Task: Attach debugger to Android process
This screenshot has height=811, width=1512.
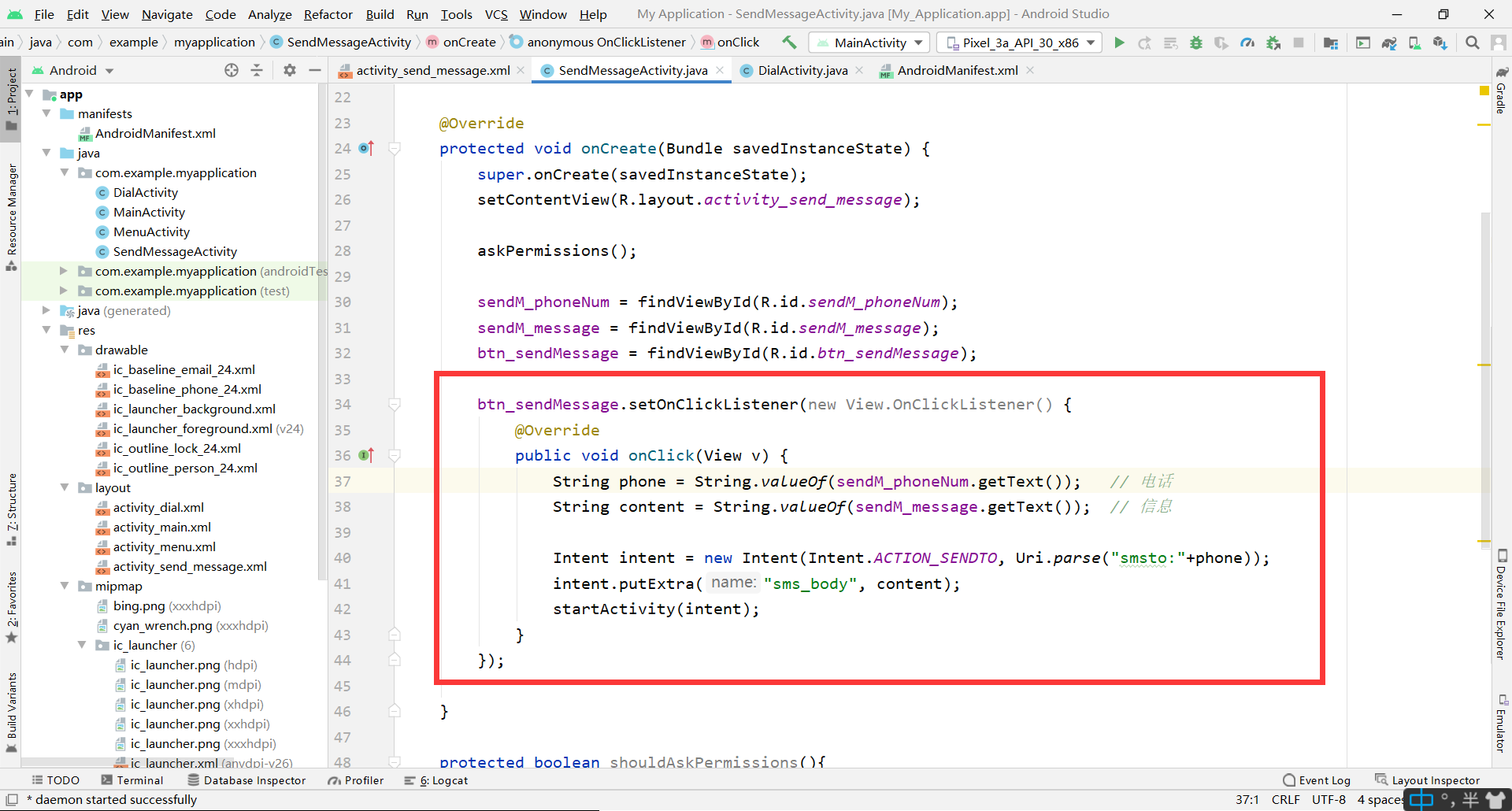Action: pyautogui.click(x=1272, y=43)
